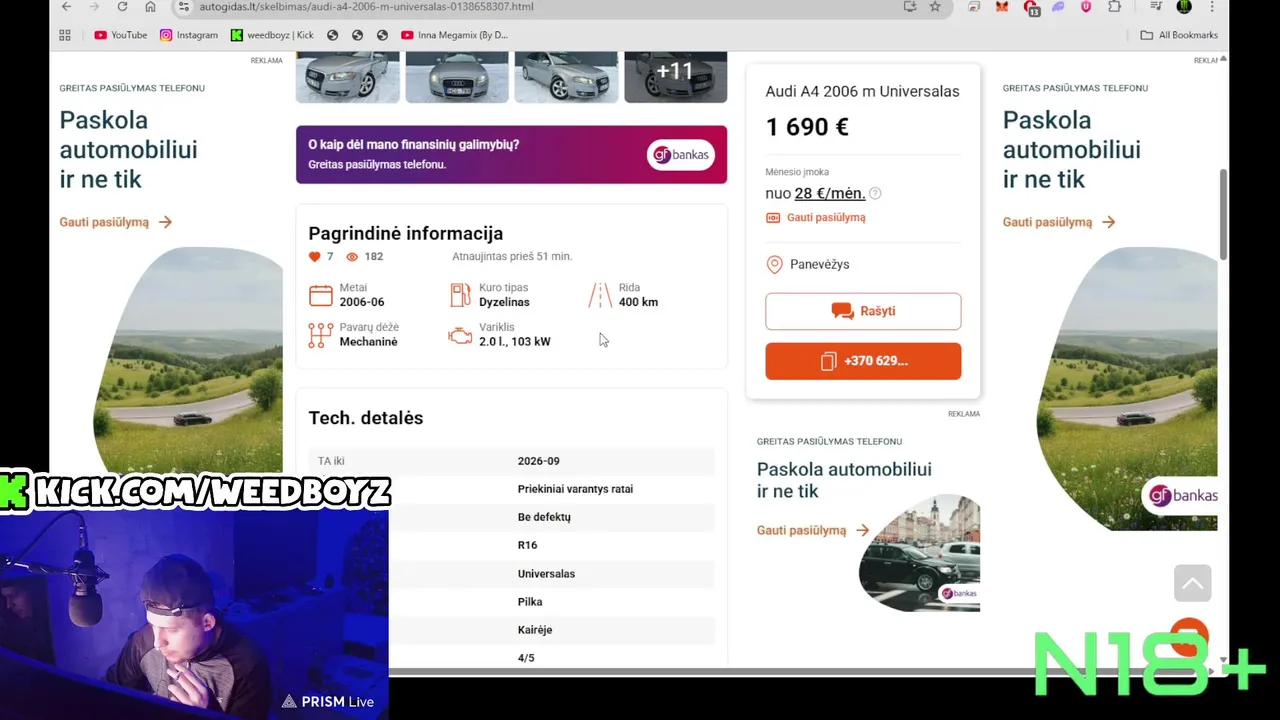Click the page vertical scrollbar thumb

1223,215
